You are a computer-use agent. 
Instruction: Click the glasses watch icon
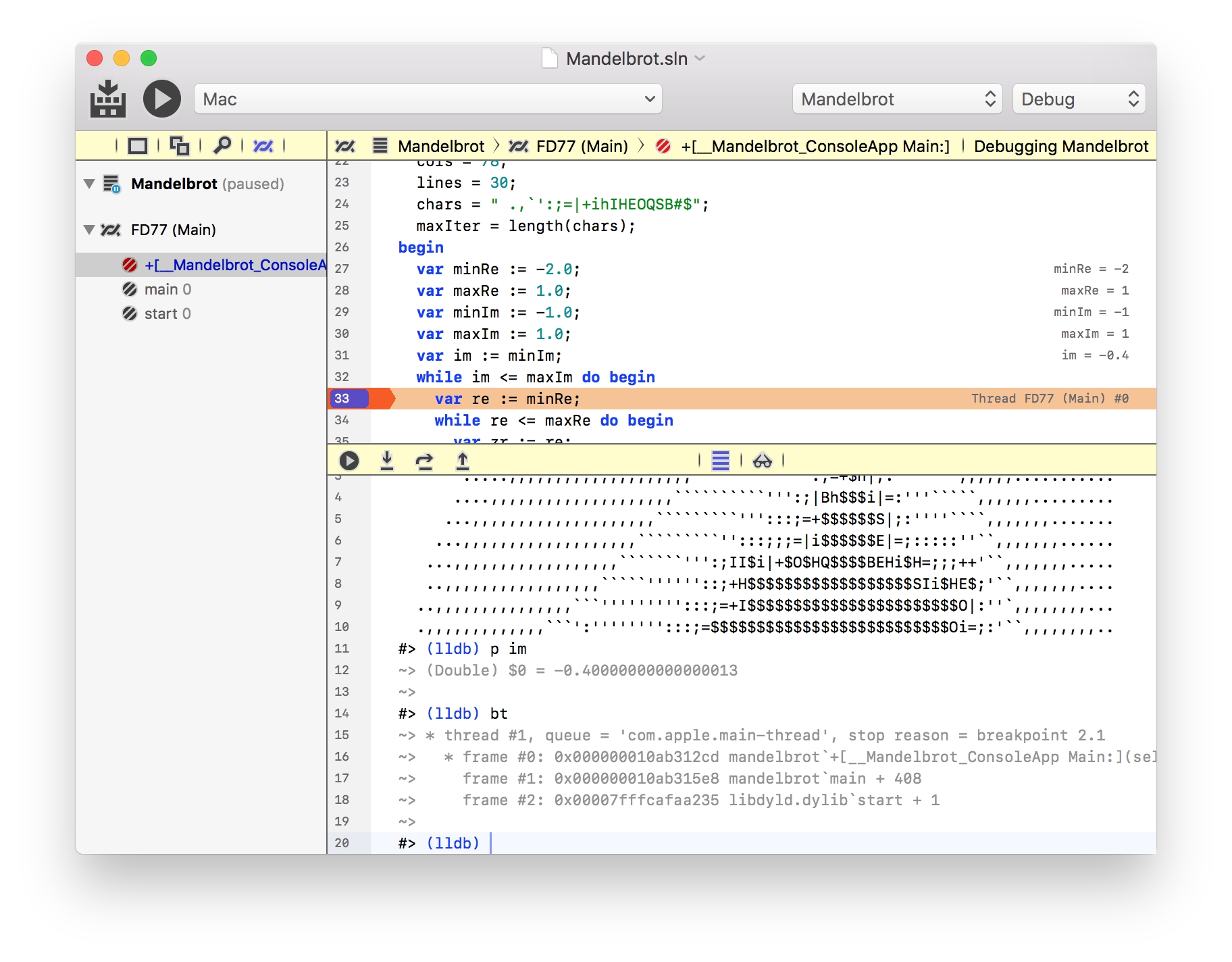click(762, 461)
